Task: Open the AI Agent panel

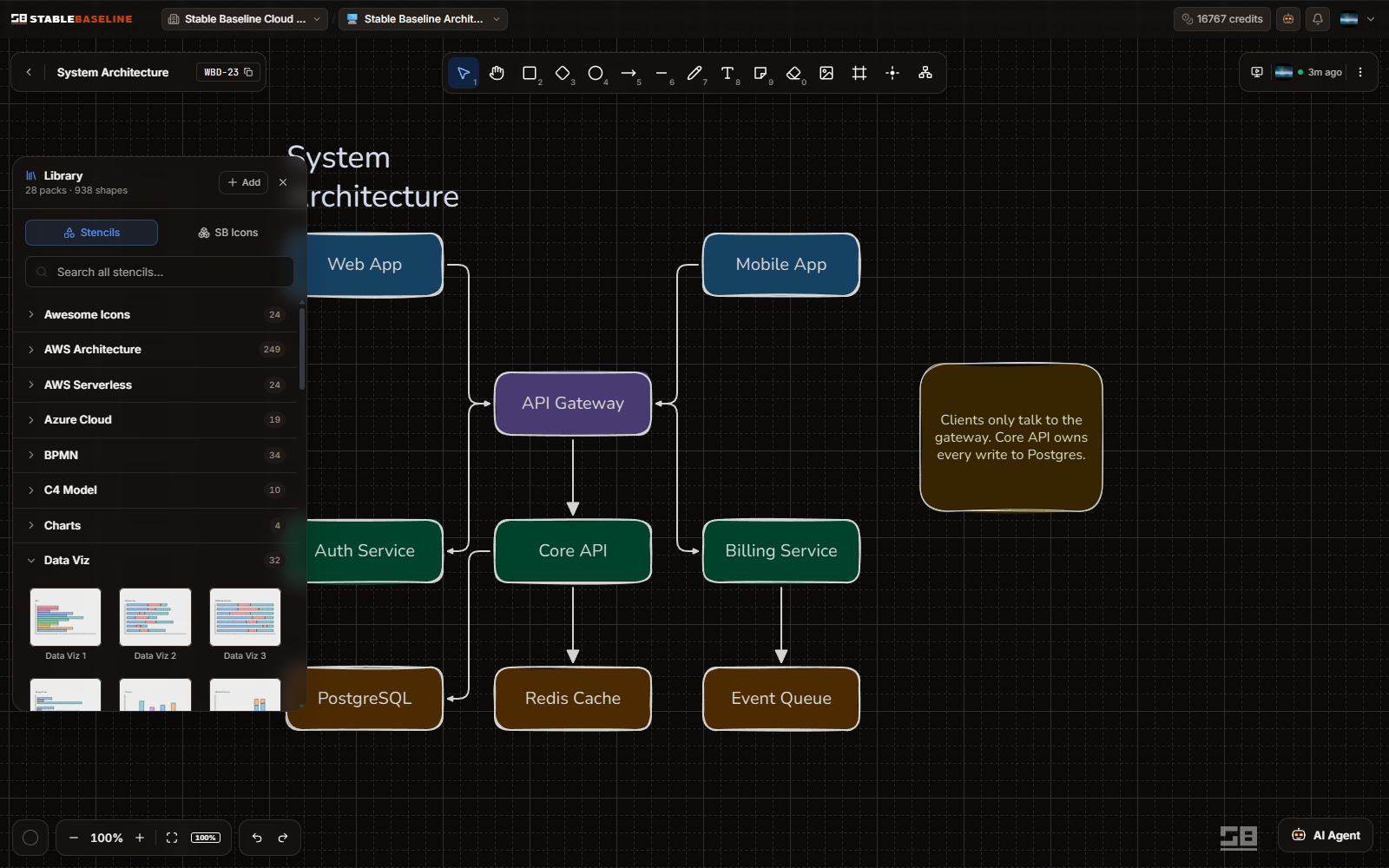Action: tap(1326, 835)
